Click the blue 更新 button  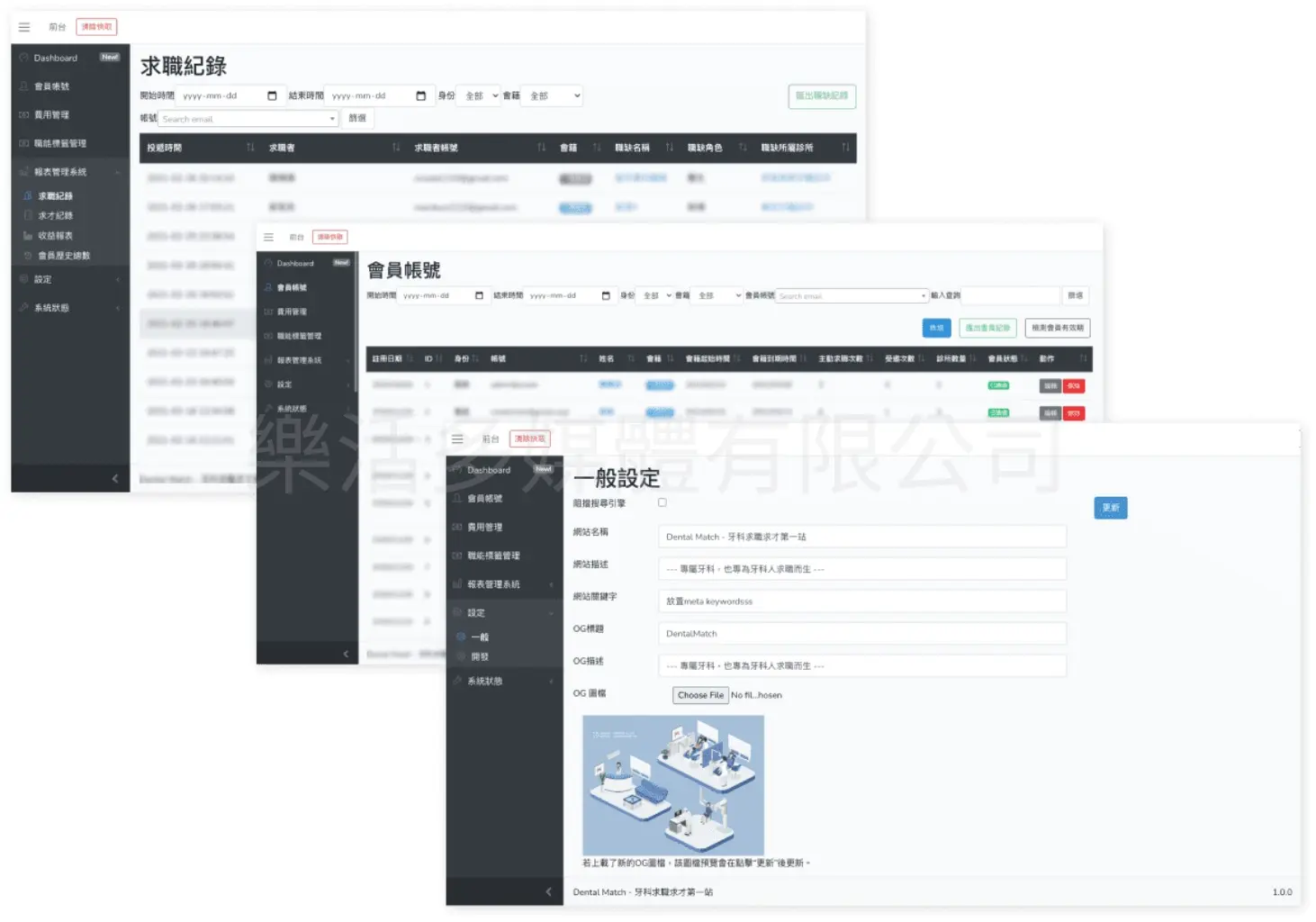[1111, 508]
